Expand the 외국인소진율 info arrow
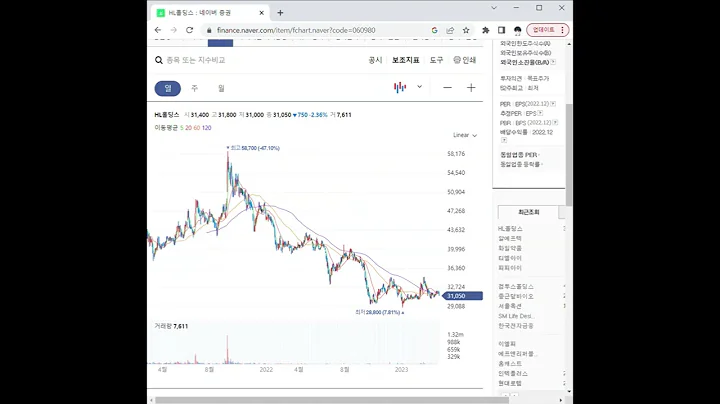The height and width of the screenshot is (404, 720). pos(553,62)
